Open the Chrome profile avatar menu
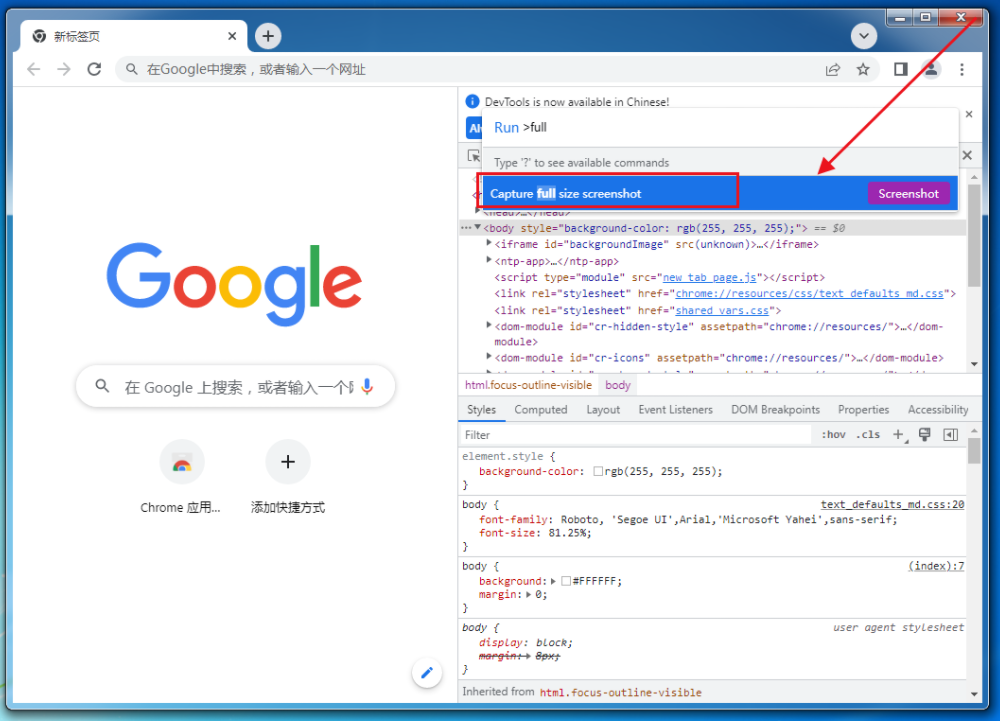 coord(931,69)
